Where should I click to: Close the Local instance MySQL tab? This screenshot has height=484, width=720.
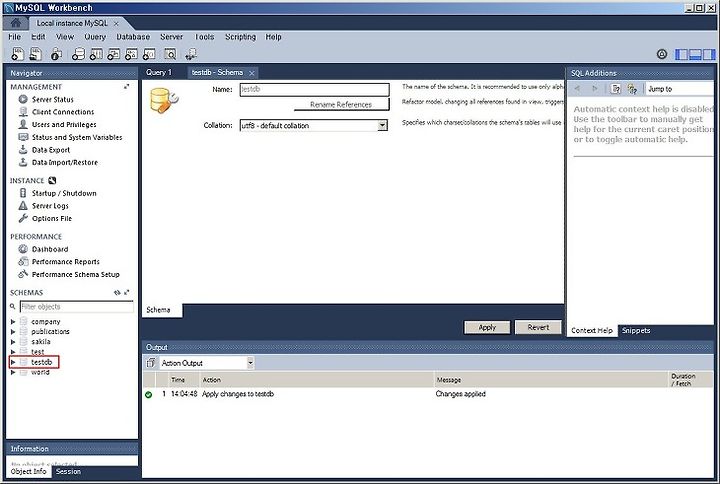click(116, 23)
